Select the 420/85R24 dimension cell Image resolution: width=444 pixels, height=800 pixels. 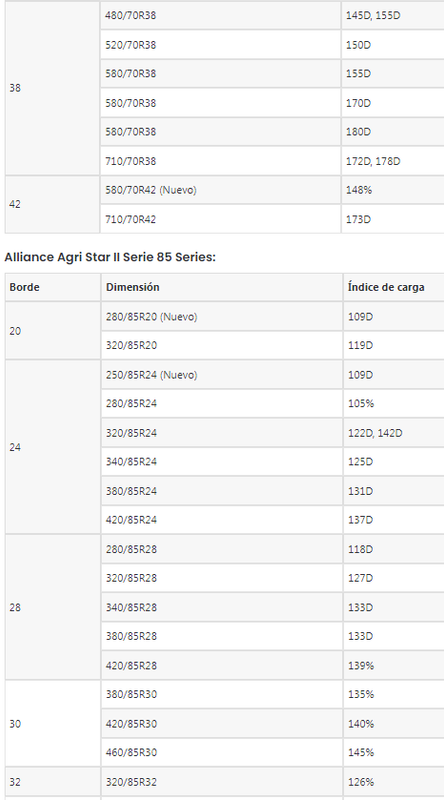point(221,520)
